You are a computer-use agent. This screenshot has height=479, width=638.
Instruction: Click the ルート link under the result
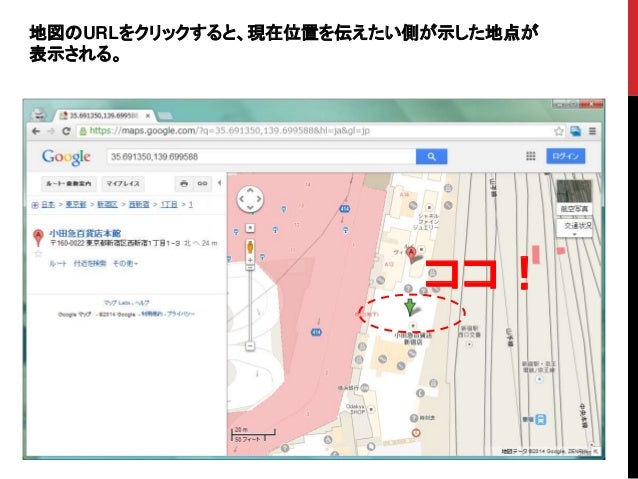(57, 264)
